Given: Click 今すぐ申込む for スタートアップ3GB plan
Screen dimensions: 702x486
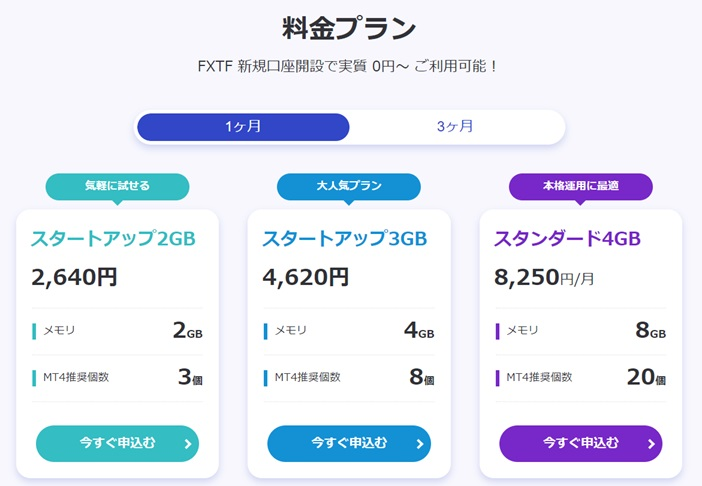Looking at the screenshot, I should click(349, 443).
